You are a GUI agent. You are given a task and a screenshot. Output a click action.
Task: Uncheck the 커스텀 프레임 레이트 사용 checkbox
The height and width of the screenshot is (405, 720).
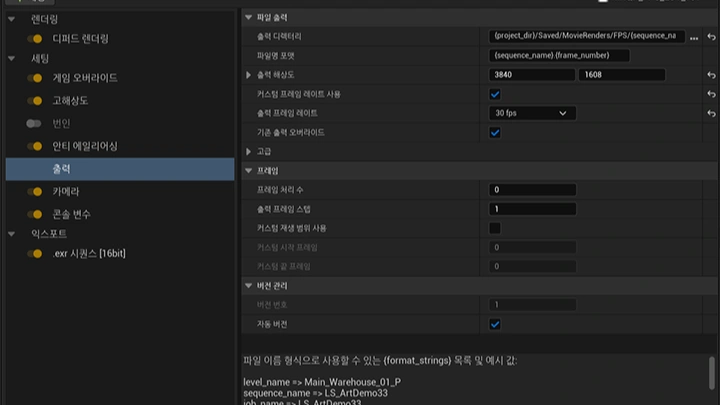[495, 94]
